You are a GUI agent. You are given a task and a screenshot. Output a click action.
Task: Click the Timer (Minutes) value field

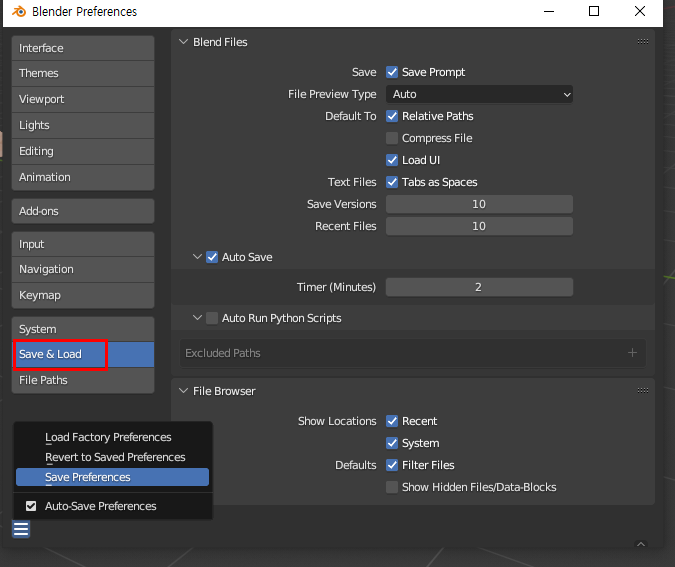coord(479,287)
